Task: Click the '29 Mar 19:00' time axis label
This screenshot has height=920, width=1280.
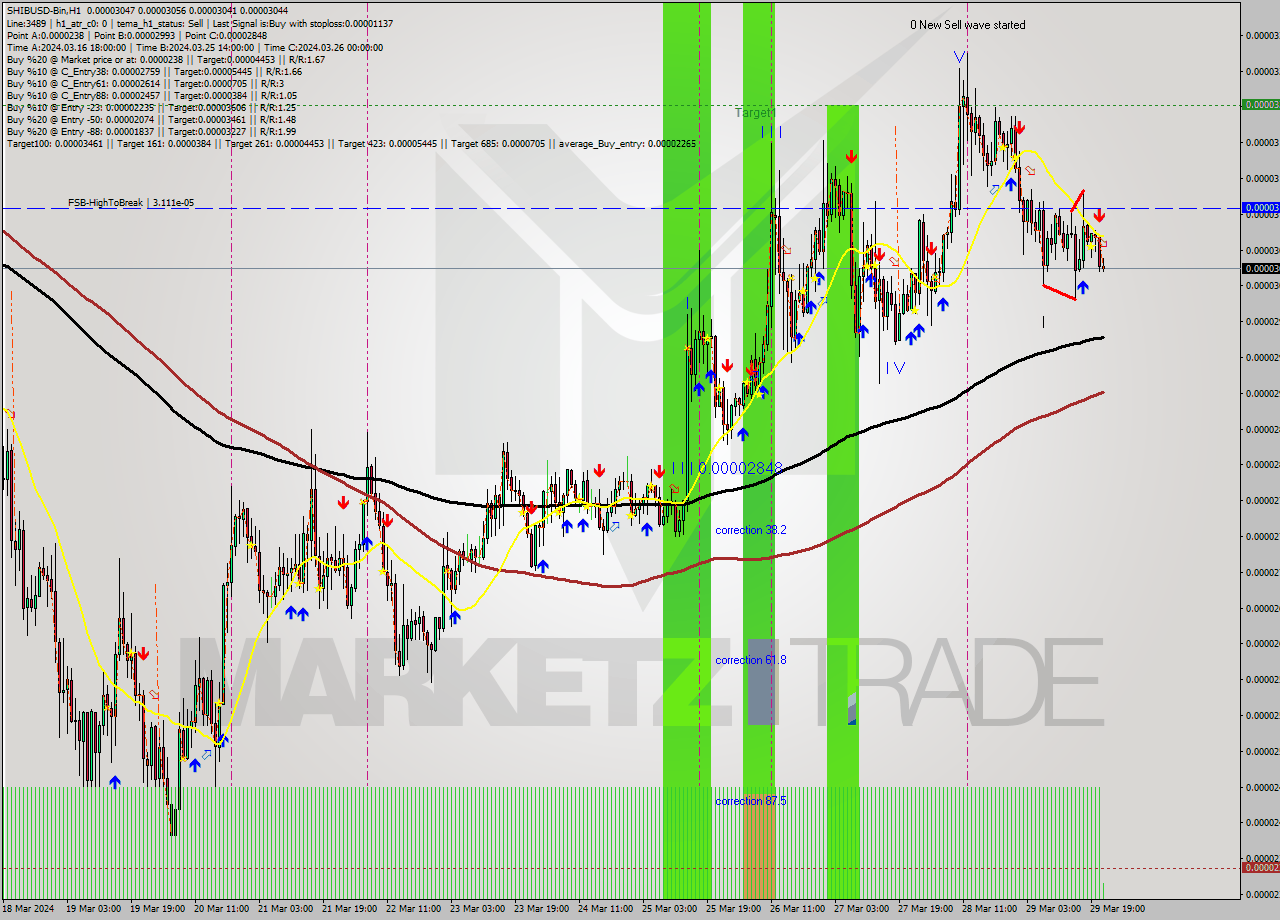Action: point(1117,909)
